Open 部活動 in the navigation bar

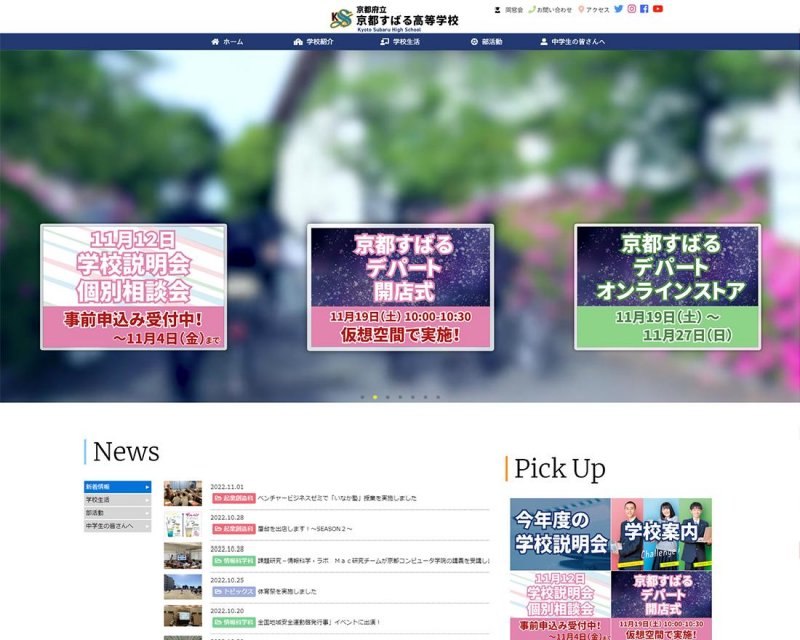click(486, 42)
